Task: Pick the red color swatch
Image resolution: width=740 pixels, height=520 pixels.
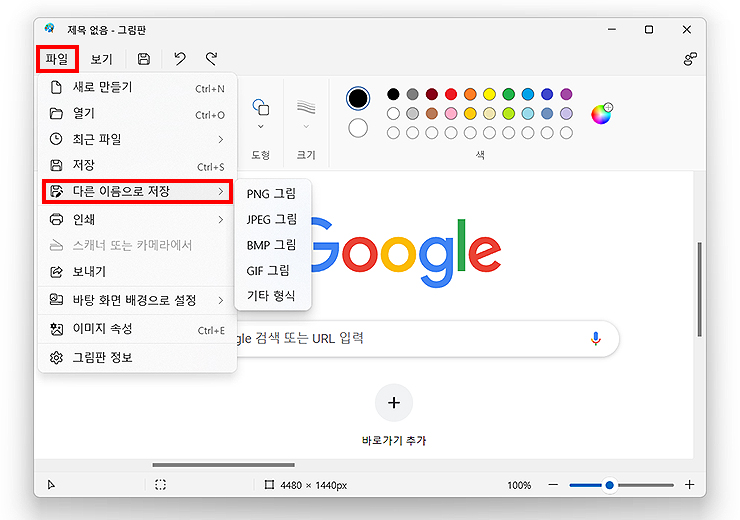Action: pos(451,94)
